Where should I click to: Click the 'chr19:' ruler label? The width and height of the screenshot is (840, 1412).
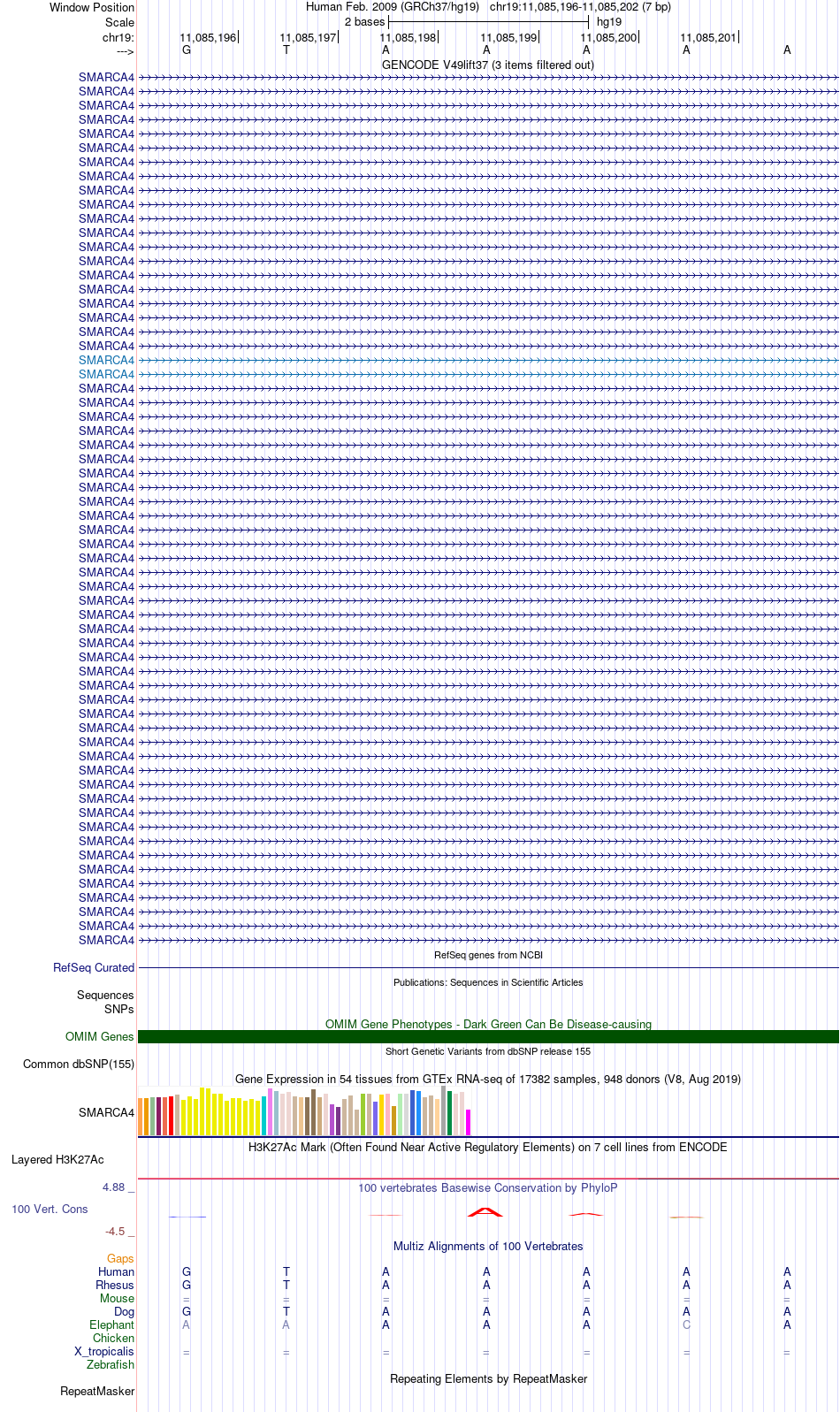click(118, 38)
